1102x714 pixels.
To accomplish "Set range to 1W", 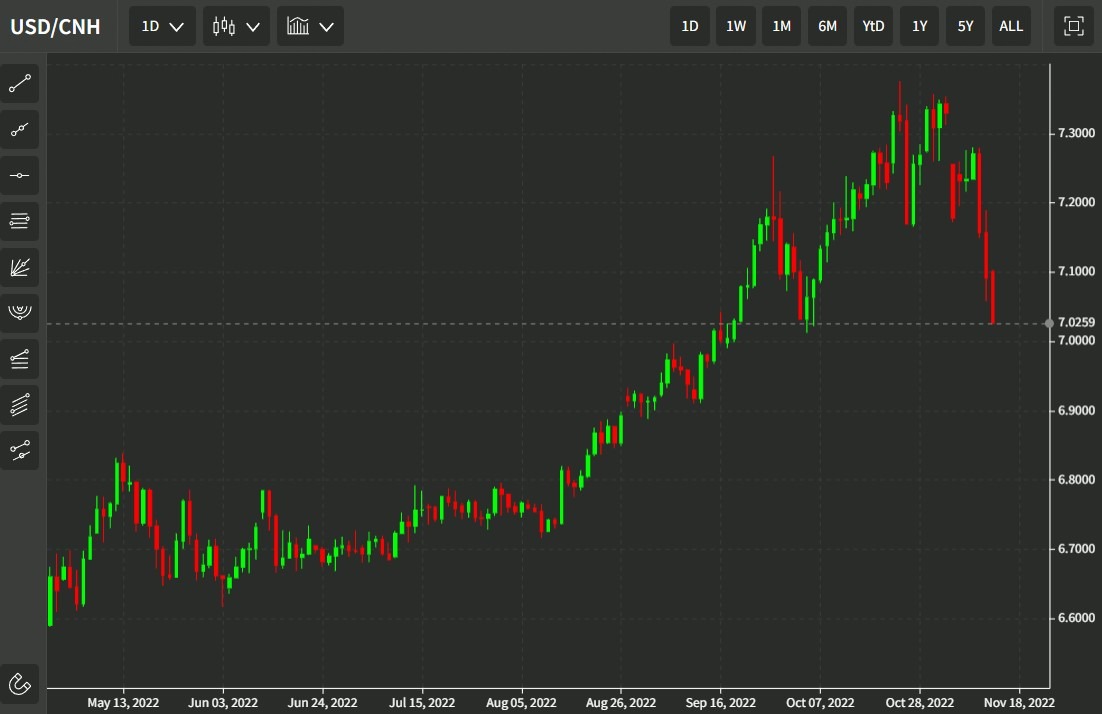I will tap(736, 27).
